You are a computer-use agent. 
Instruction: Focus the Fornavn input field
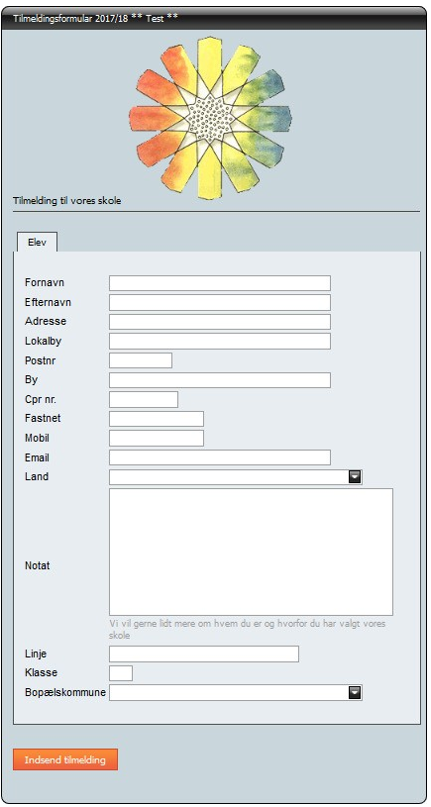[x=220, y=283]
